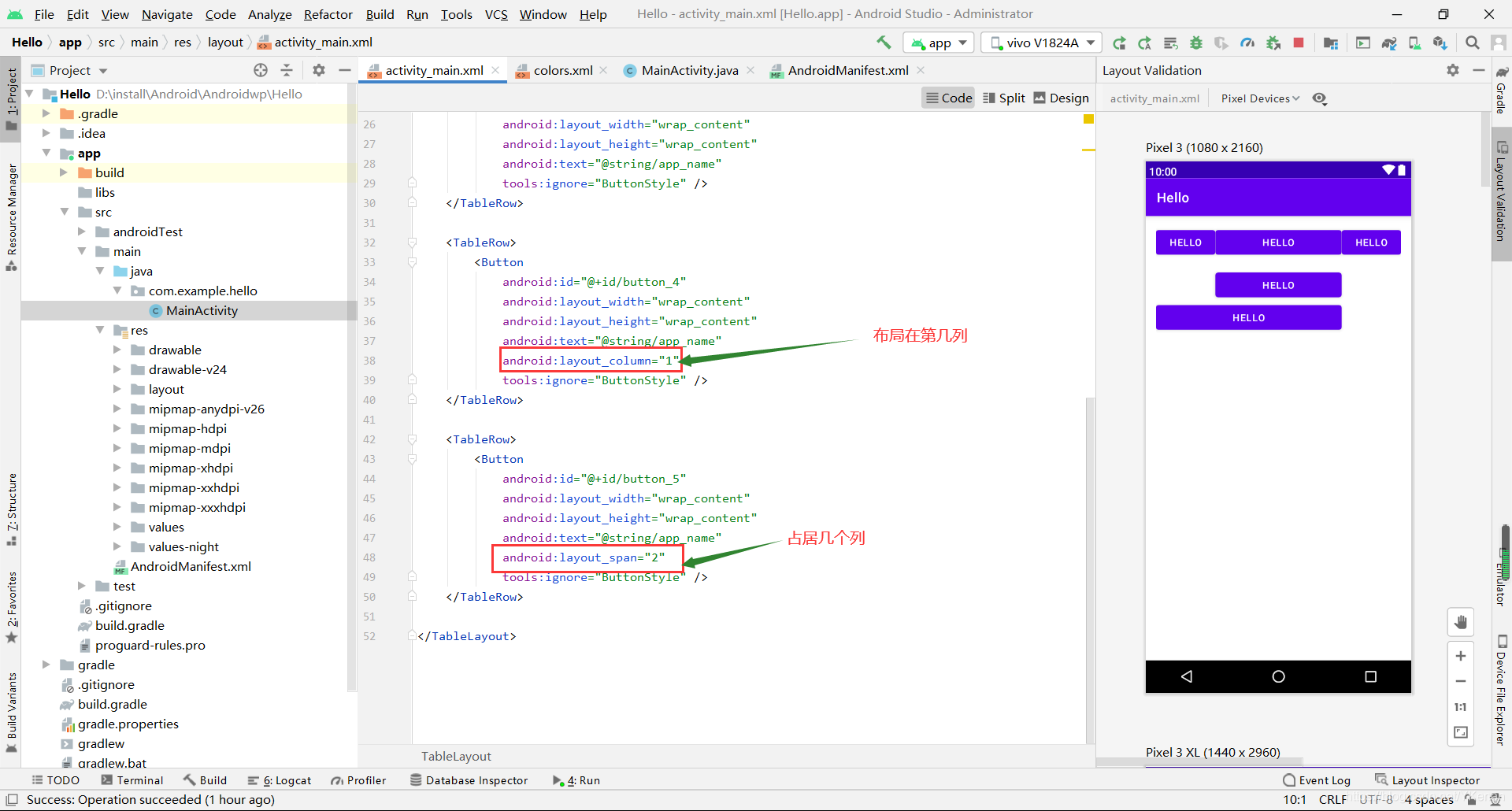Expand the drawable folder
Screen dimensions: 1512x811
point(117,350)
